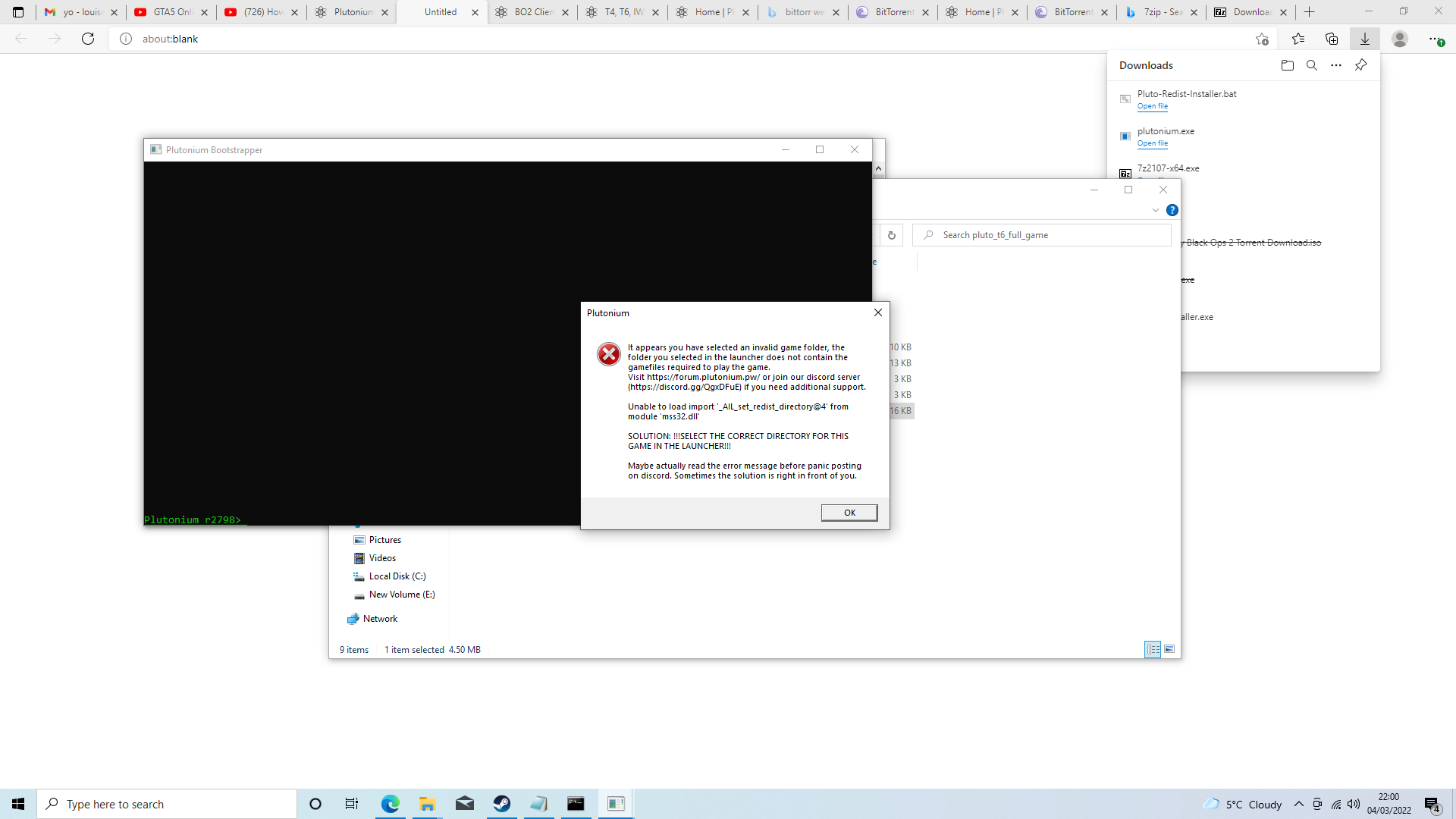Close the Plutonium error dialog with X
The height and width of the screenshot is (819, 1456).
tap(878, 312)
